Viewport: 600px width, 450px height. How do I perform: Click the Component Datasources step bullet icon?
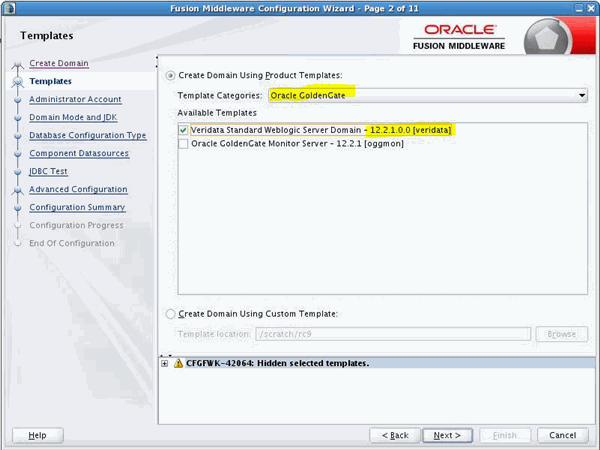[18, 154]
